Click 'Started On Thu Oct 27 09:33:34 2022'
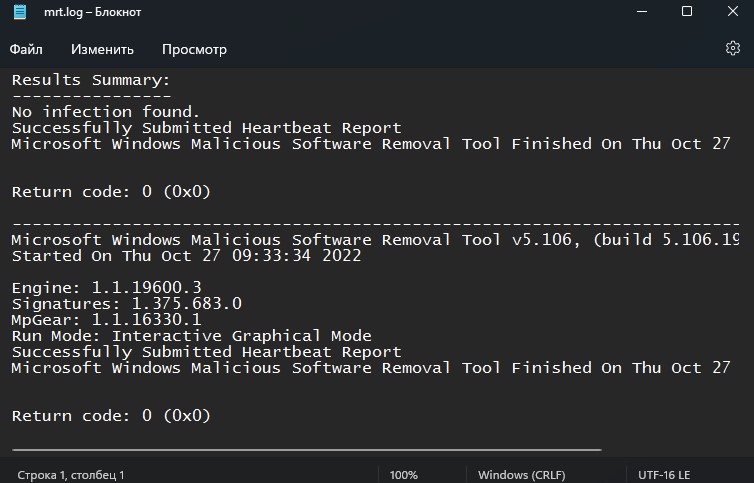Image resolution: width=754 pixels, height=483 pixels. (x=186, y=255)
